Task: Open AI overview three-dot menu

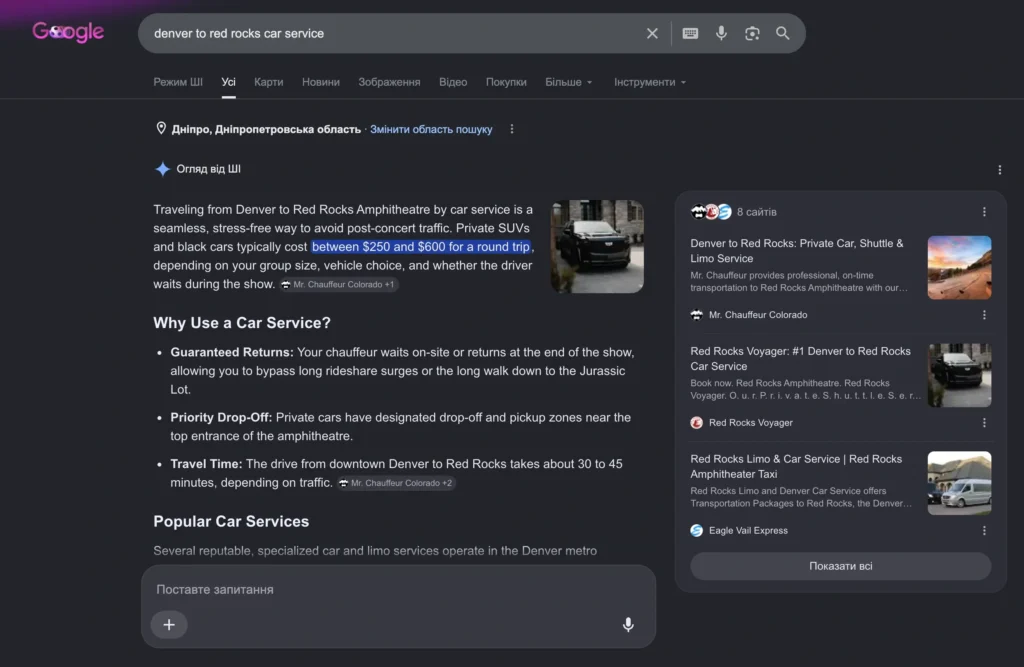Action: coord(999,170)
